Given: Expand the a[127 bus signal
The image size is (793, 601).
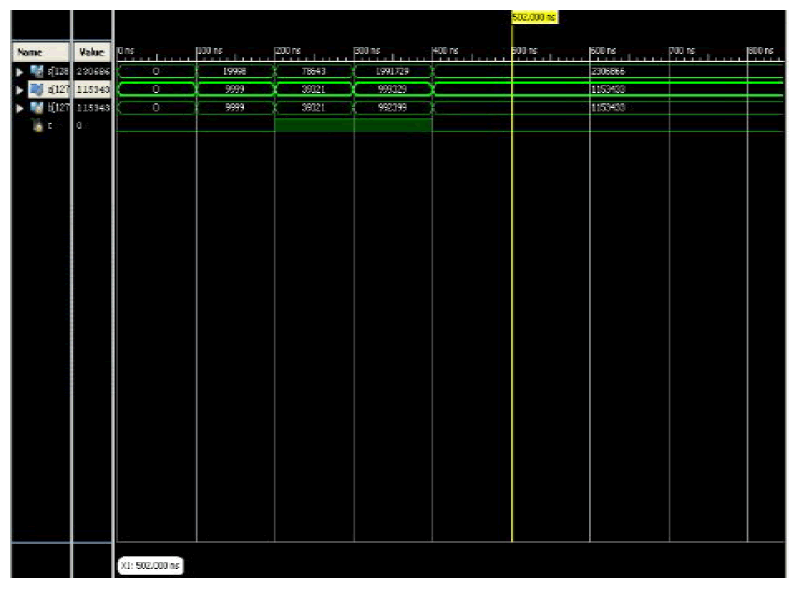Looking at the screenshot, I should click(17, 90).
